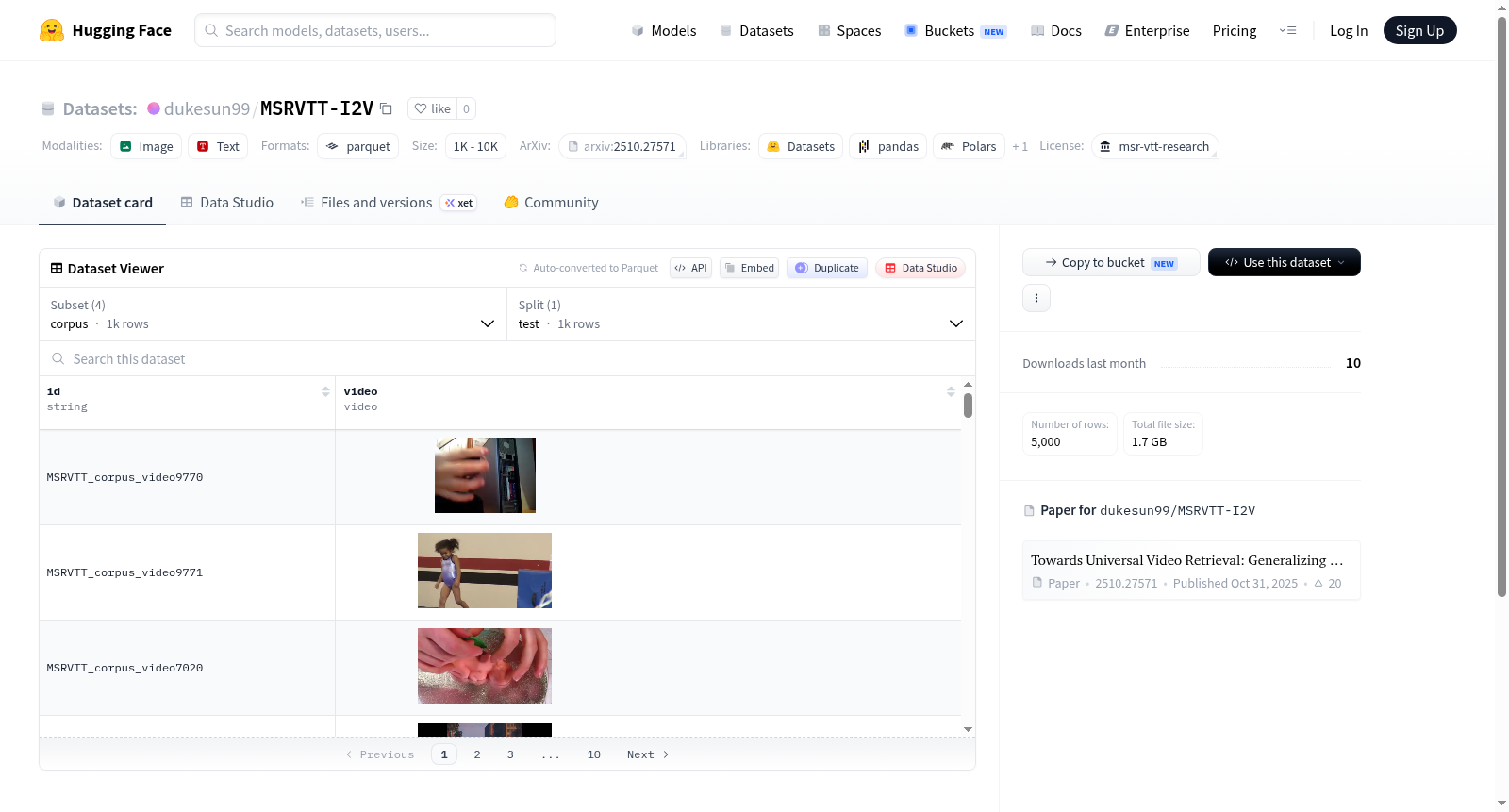Click the Sign Up button
This screenshot has height=812, width=1509.
coord(1419,30)
